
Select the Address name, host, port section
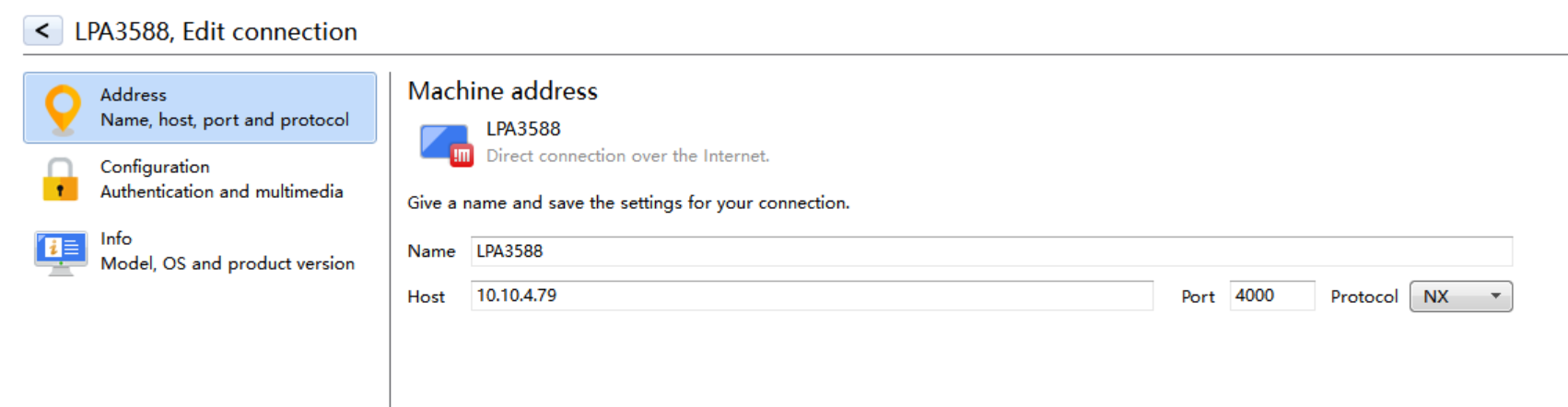pyautogui.click(x=225, y=108)
